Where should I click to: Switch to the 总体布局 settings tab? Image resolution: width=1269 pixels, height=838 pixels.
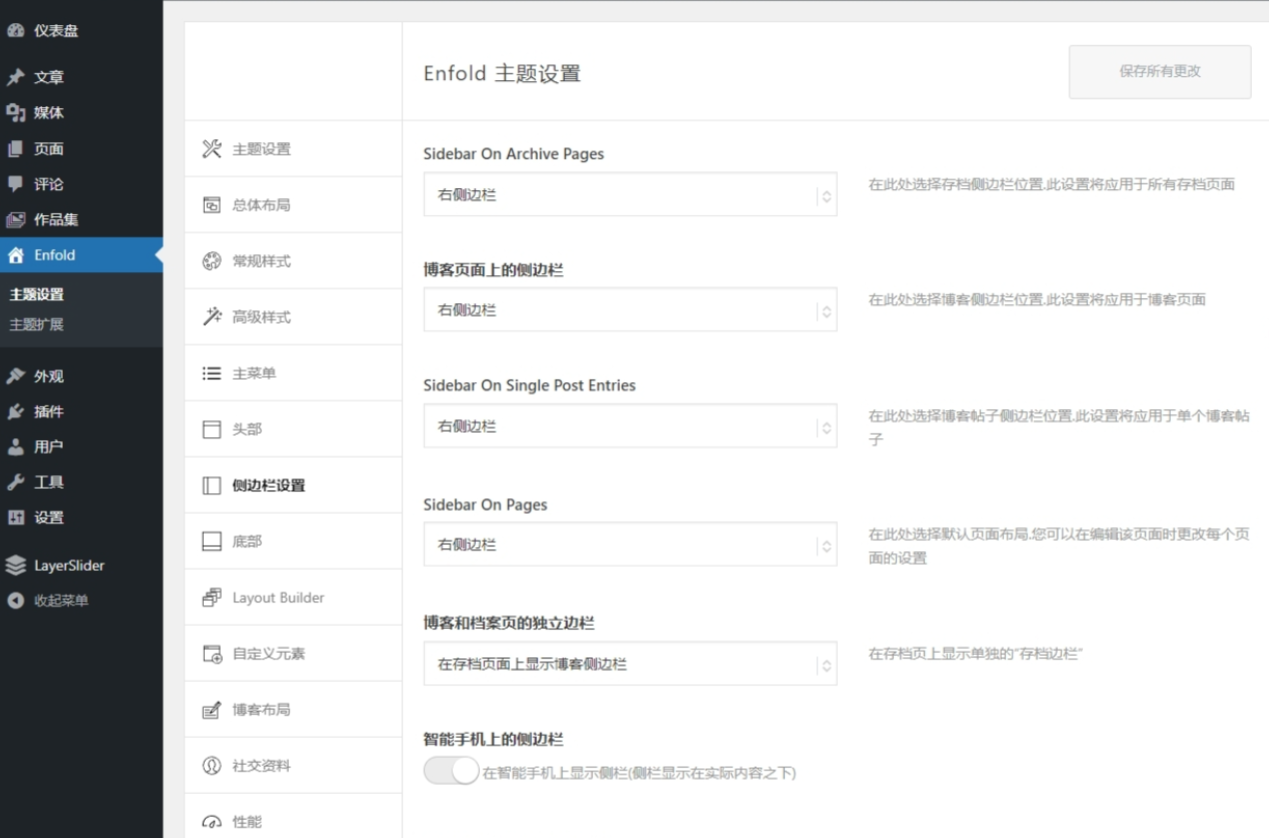tap(293, 205)
